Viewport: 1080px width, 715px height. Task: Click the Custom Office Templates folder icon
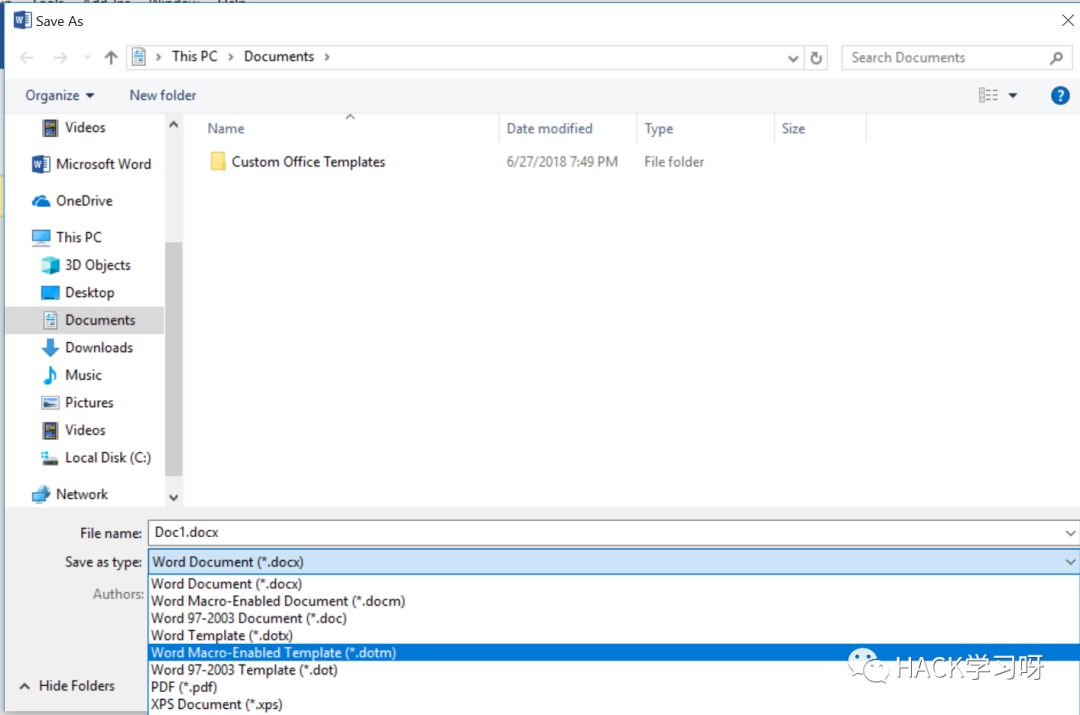point(218,162)
